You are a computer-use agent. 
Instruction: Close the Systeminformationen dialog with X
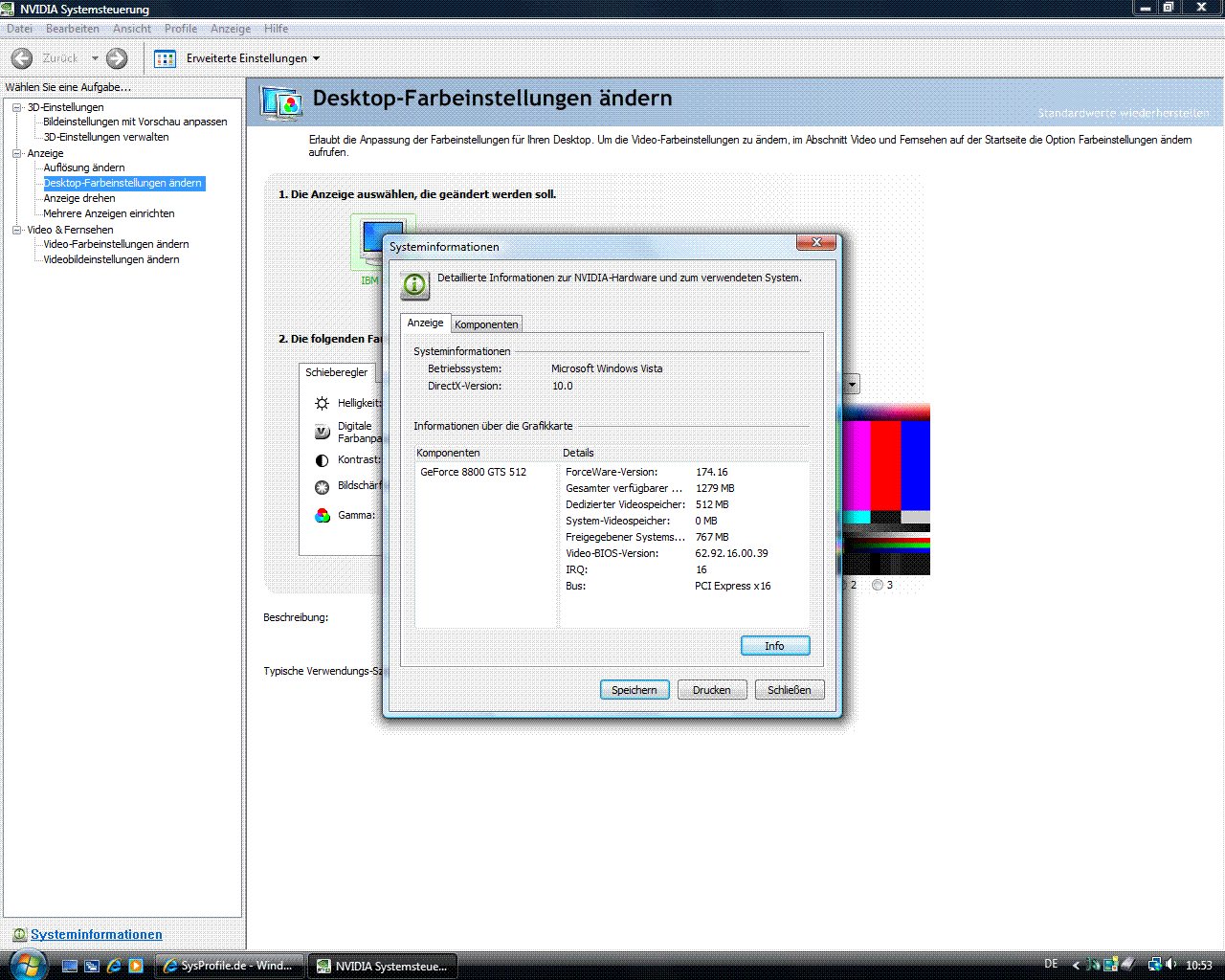[x=816, y=242]
